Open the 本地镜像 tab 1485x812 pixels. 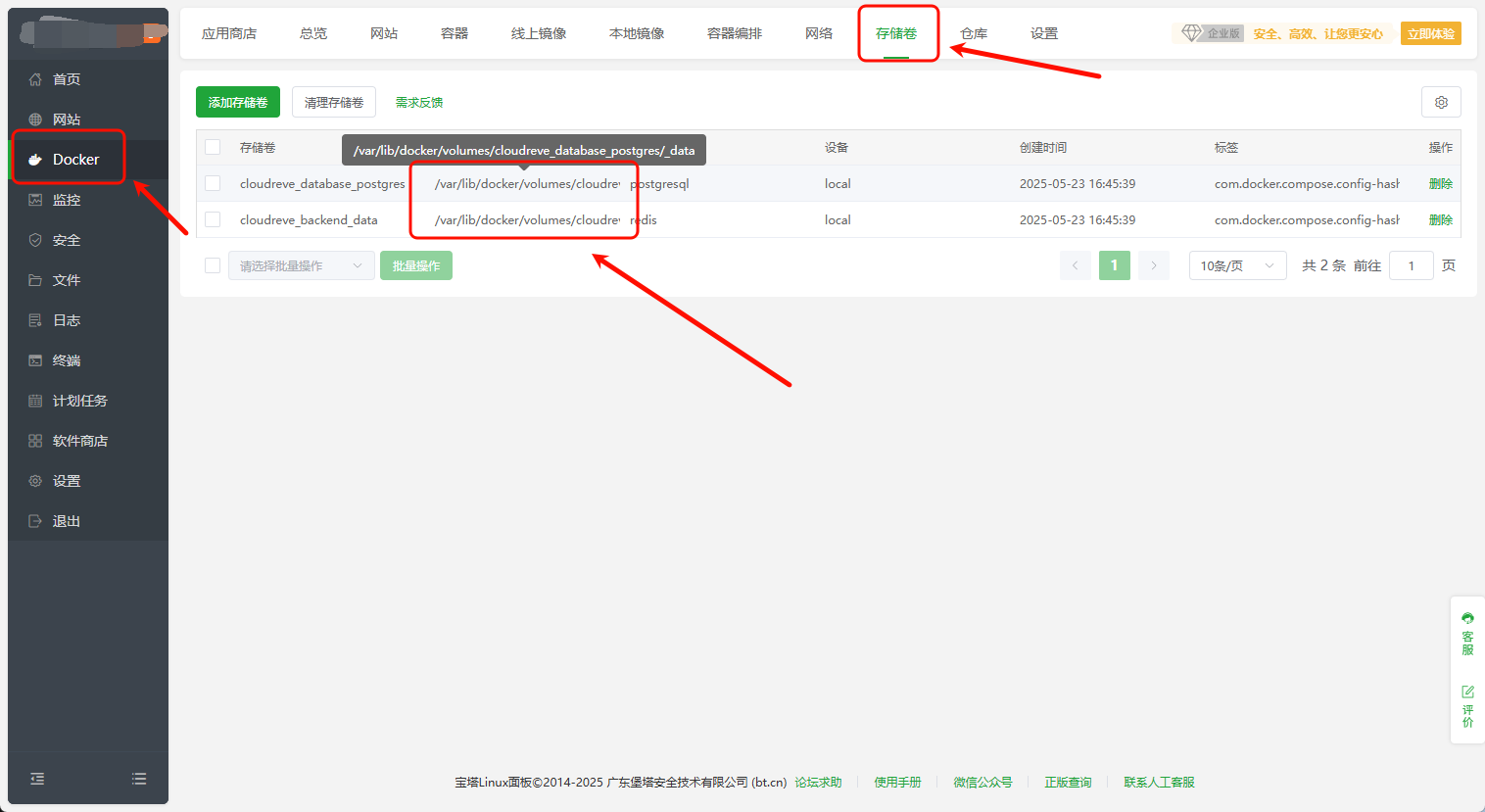click(x=637, y=33)
